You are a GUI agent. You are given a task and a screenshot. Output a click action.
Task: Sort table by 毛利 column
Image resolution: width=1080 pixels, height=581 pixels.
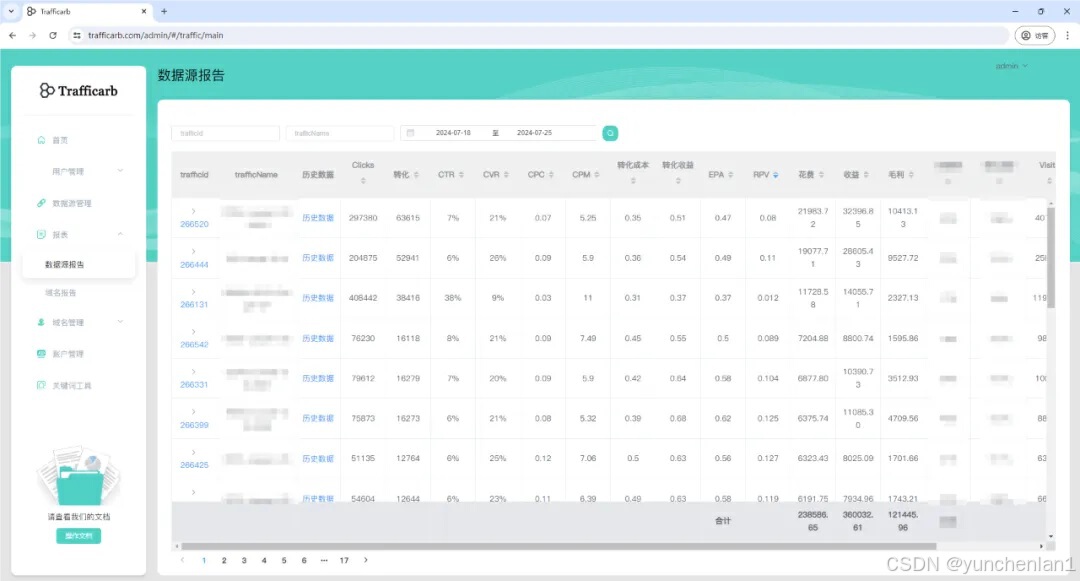tap(911, 175)
